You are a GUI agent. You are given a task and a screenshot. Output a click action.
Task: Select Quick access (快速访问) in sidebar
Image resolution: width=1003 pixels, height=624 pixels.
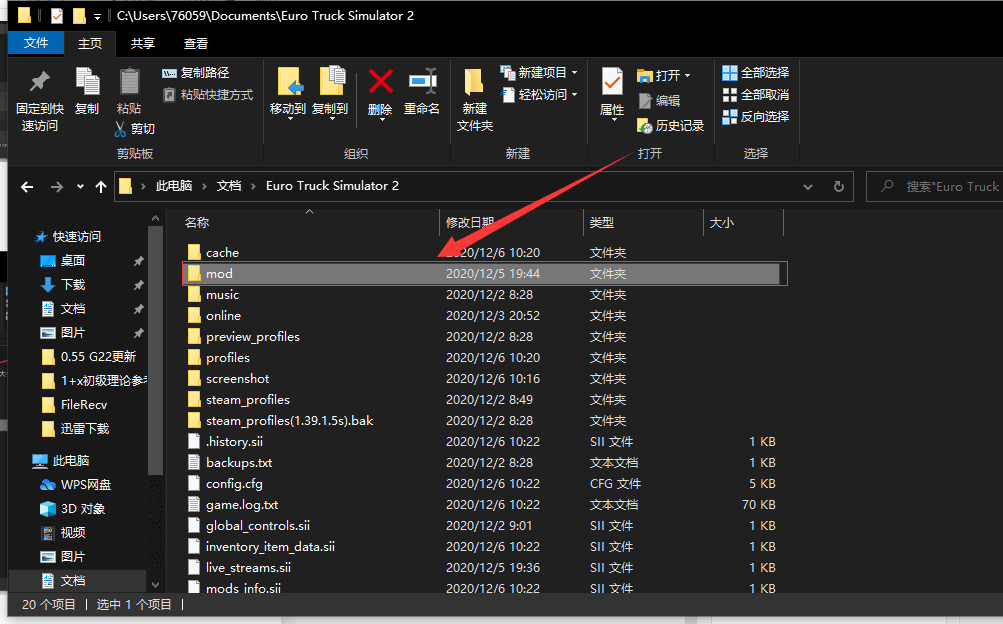68,237
